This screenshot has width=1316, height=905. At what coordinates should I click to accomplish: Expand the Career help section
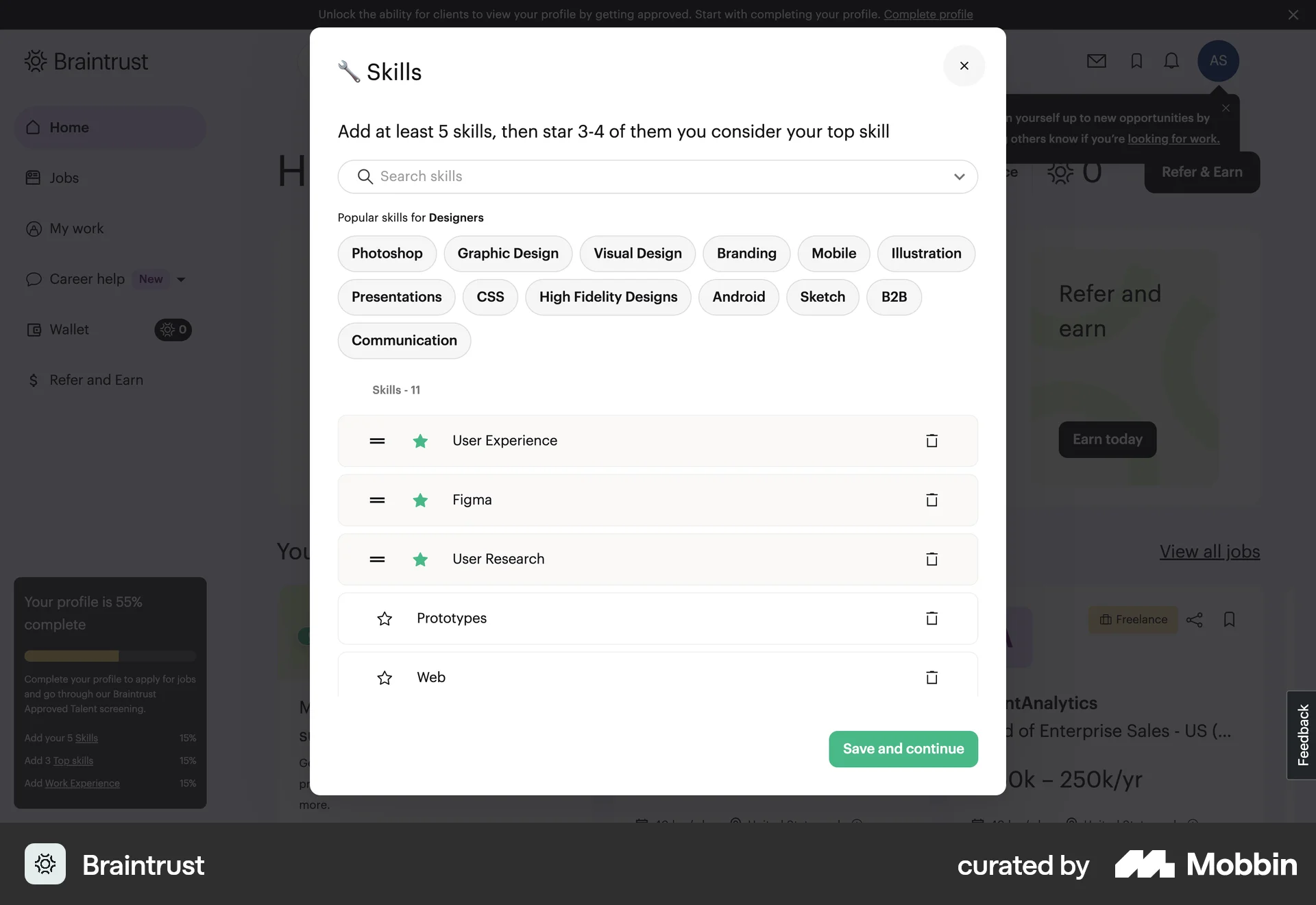pos(180,279)
